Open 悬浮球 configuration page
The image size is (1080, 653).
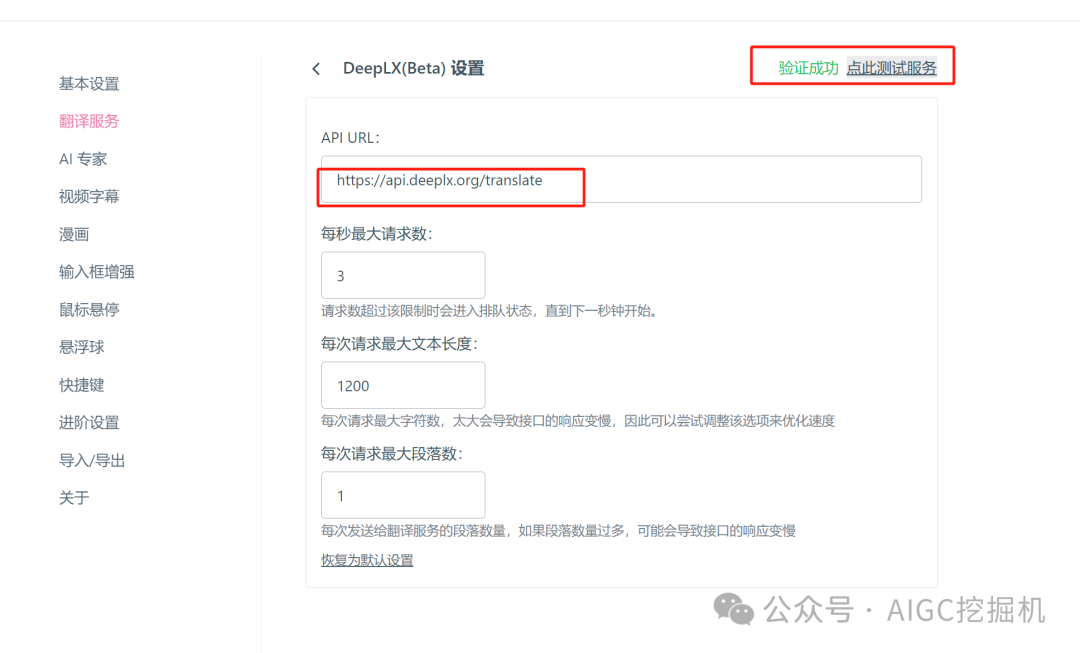[81, 347]
